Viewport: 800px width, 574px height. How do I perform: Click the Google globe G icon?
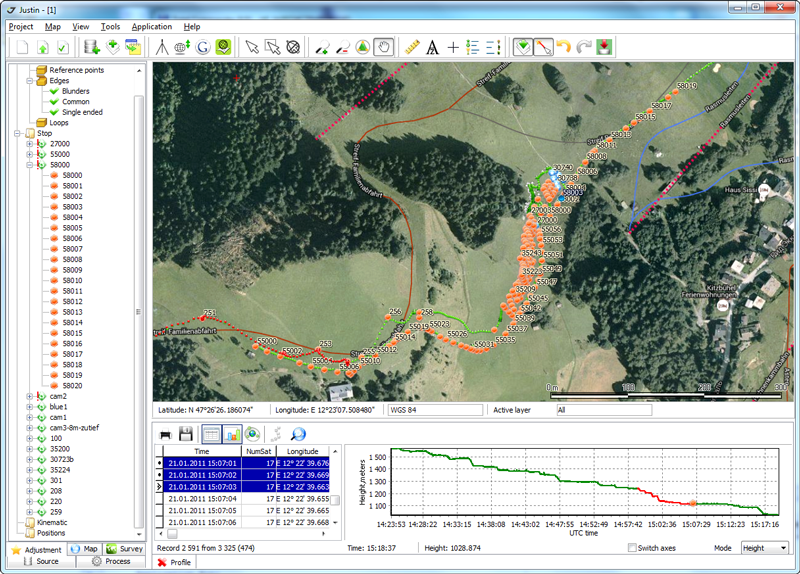pyautogui.click(x=203, y=47)
